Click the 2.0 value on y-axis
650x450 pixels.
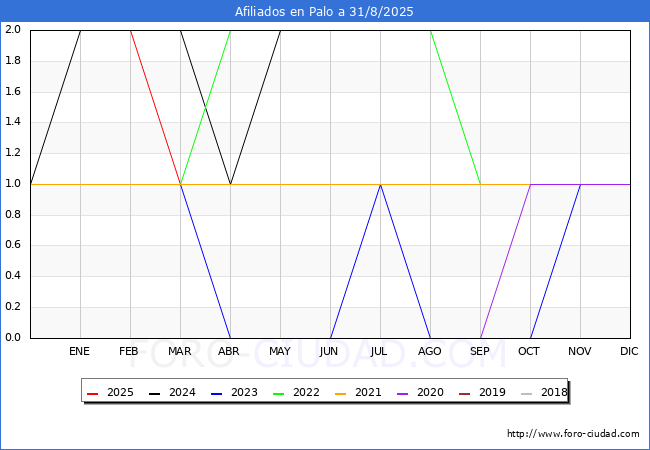pos(13,29)
